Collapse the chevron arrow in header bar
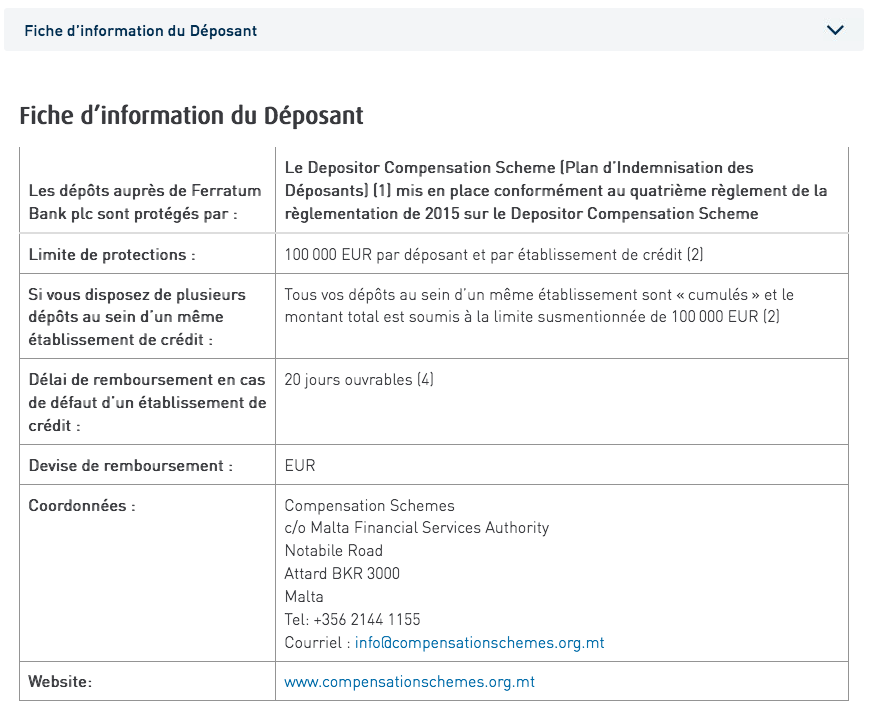The width and height of the screenshot is (871, 713). (836, 30)
